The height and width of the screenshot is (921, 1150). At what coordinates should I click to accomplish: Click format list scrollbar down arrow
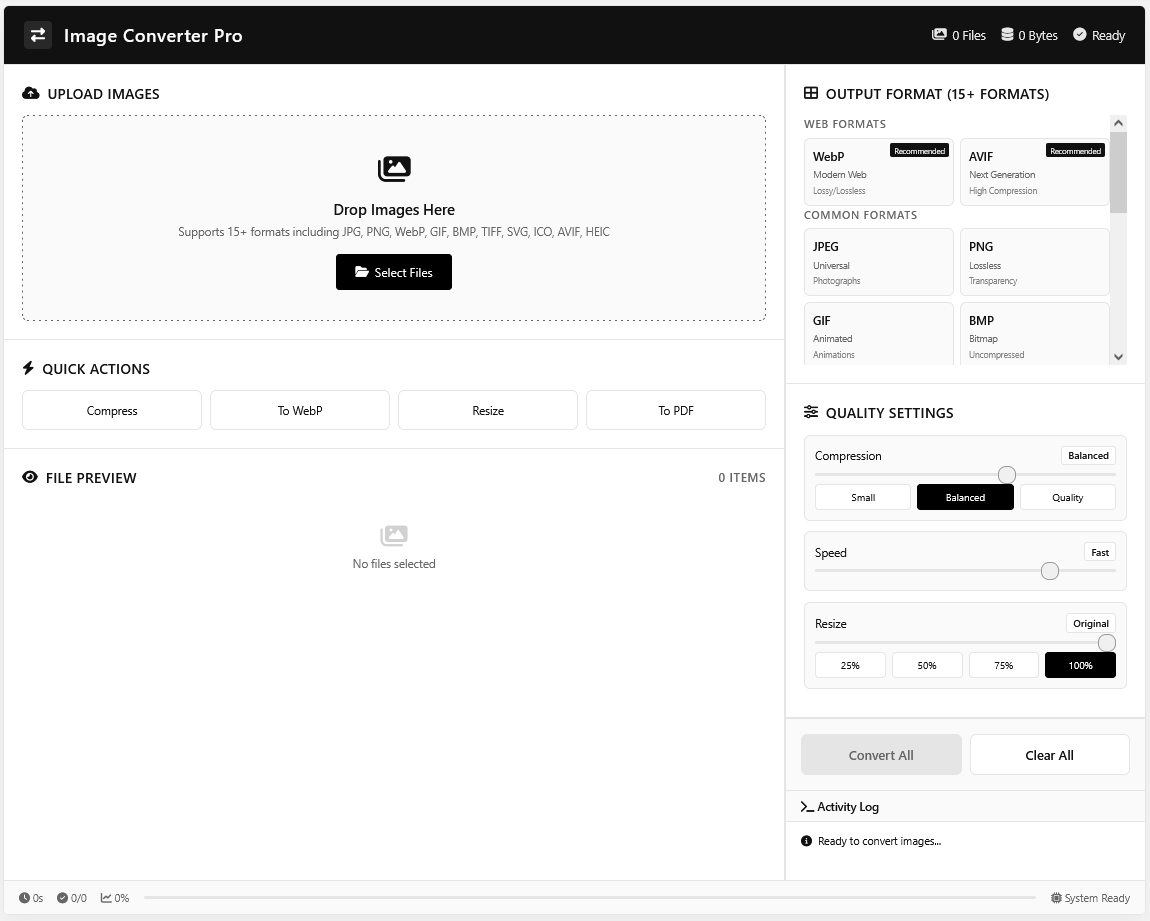click(x=1118, y=357)
